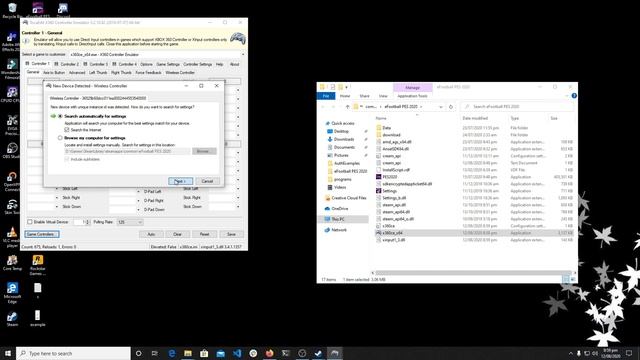Select Quick access in the navigation pane

point(342,123)
